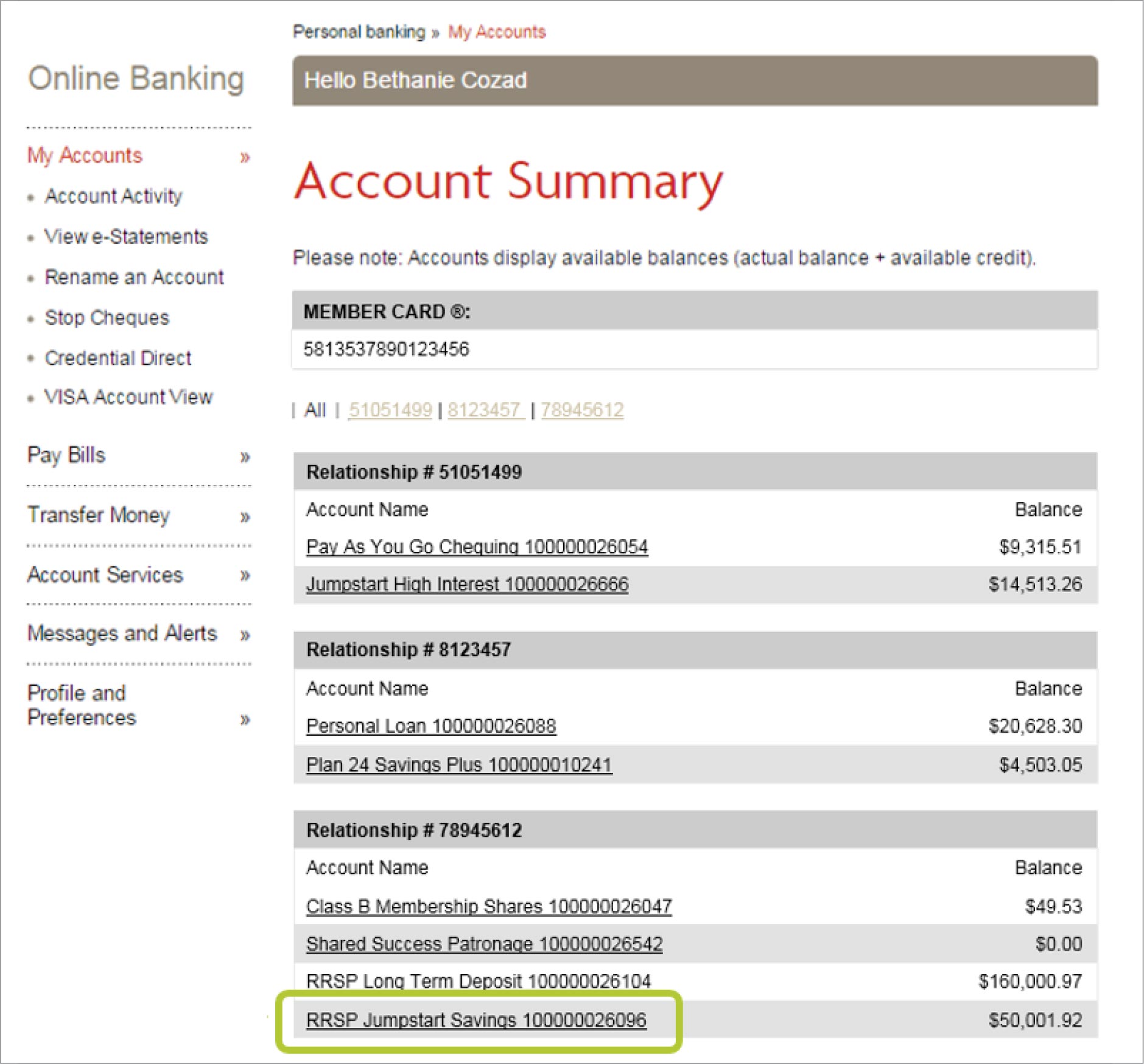Open Profile and Preferences section
This screenshot has height=1064, width=1144.
coord(82,705)
